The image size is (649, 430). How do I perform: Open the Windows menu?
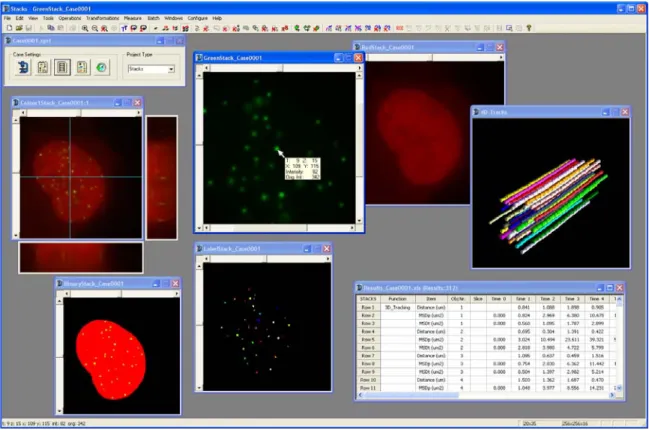(x=173, y=18)
